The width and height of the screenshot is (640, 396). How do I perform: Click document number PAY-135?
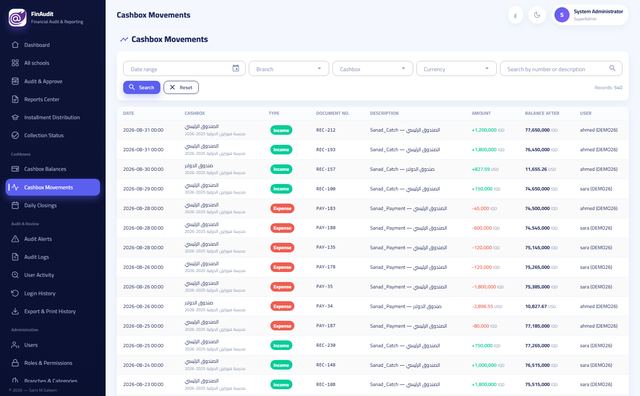(326, 247)
